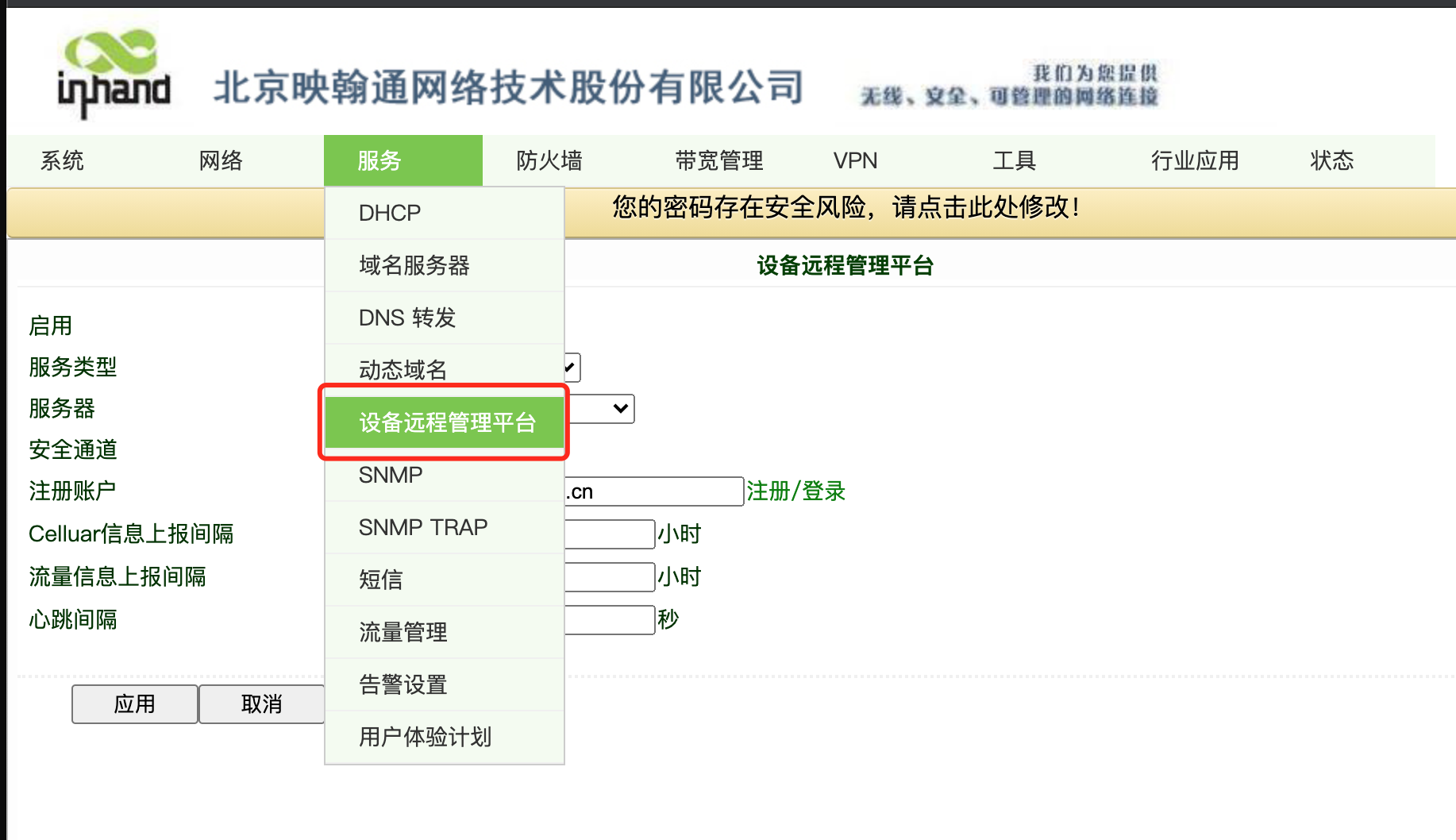Open 告警设置 from the menu
Image resolution: width=1456 pixels, height=840 pixels.
pyautogui.click(x=403, y=684)
